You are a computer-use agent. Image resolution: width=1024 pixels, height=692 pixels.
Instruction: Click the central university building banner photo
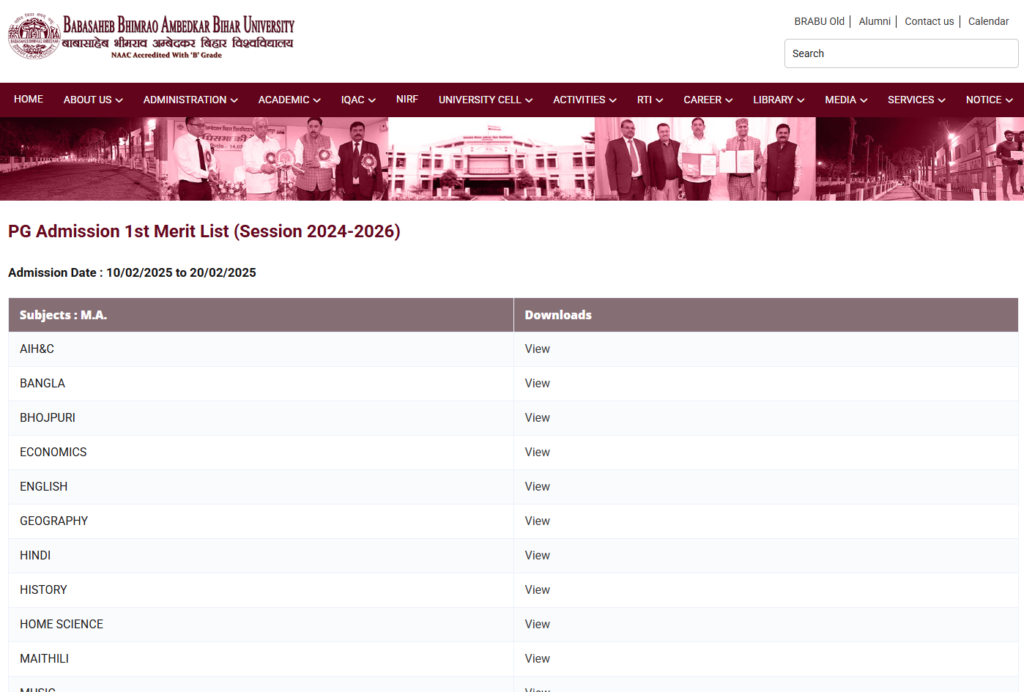491,159
